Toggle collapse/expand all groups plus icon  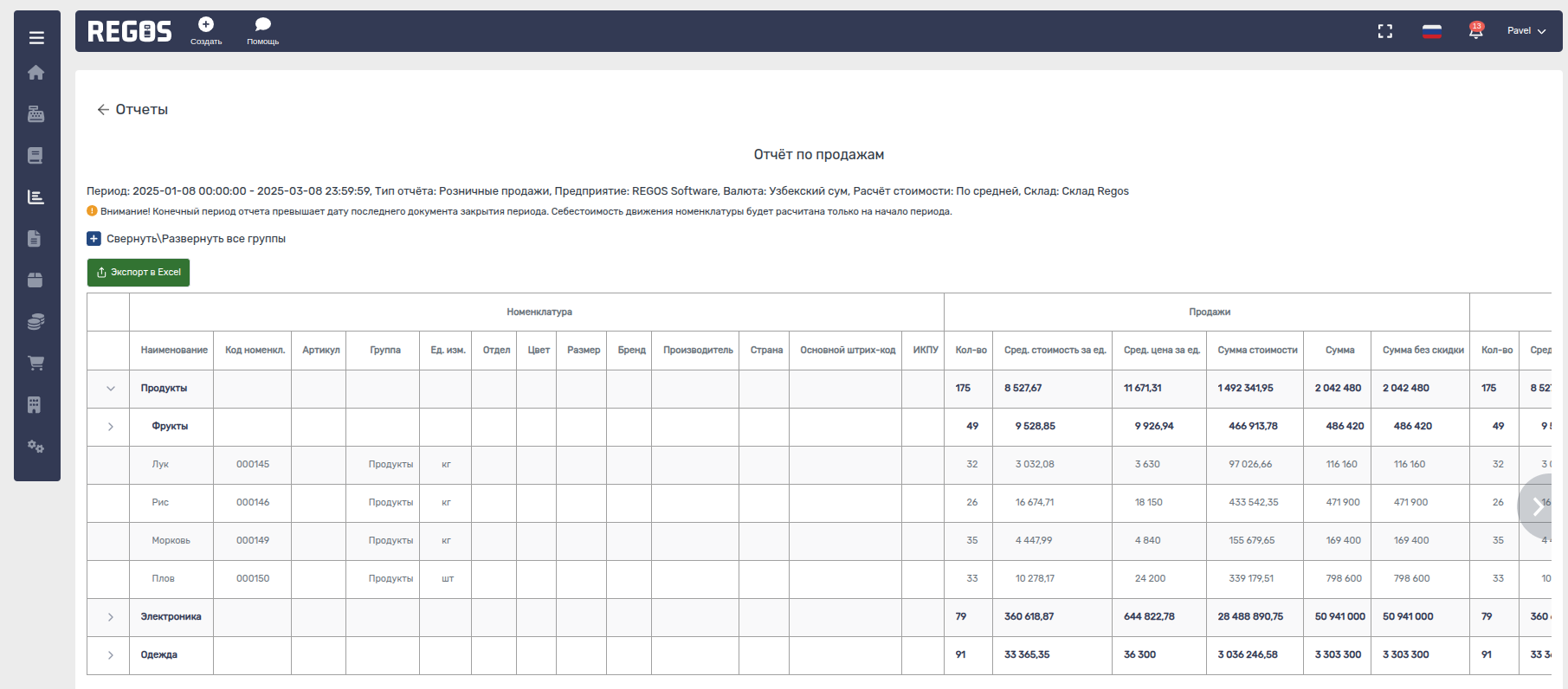94,239
